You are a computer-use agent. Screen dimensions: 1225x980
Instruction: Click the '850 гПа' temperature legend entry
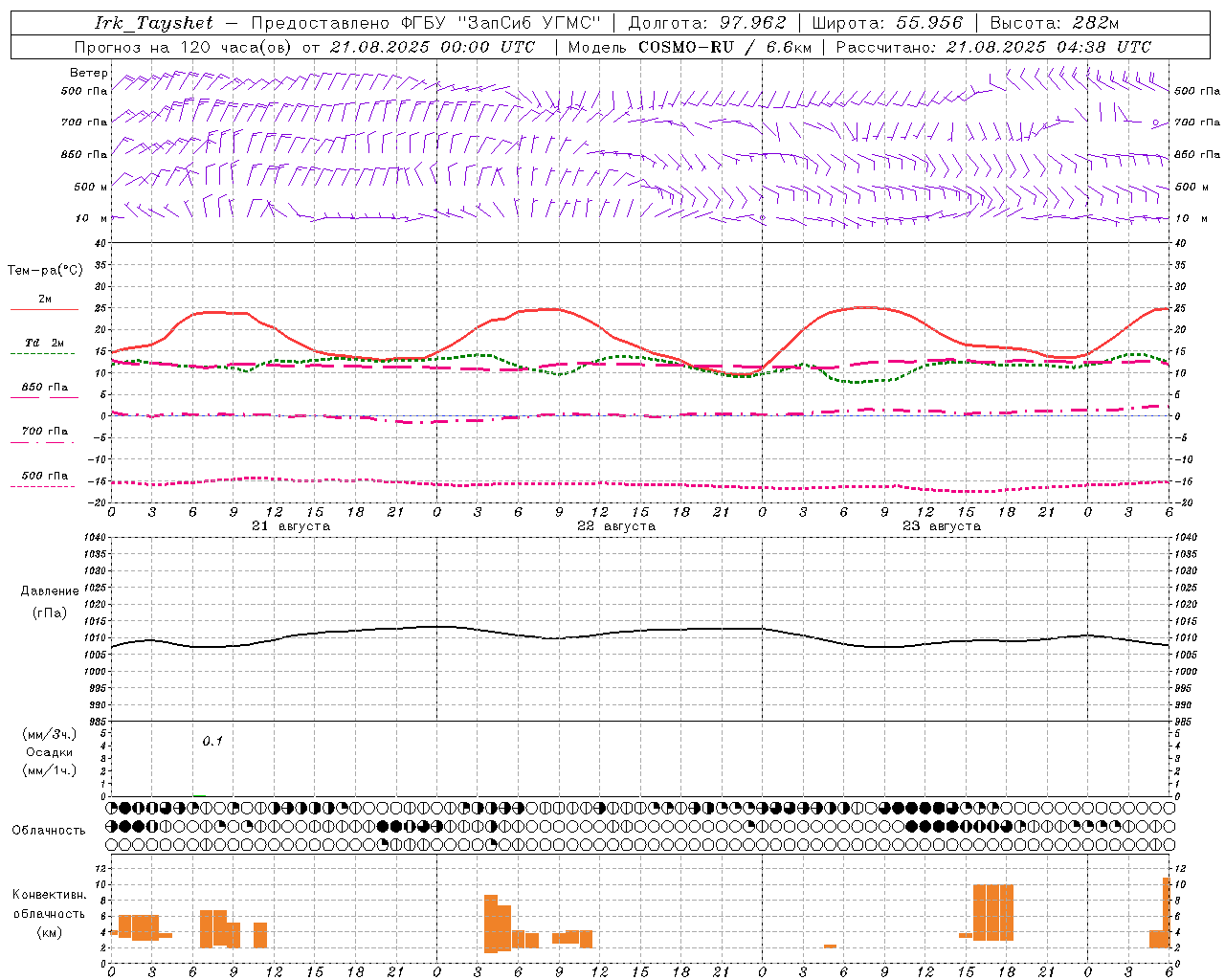click(44, 388)
